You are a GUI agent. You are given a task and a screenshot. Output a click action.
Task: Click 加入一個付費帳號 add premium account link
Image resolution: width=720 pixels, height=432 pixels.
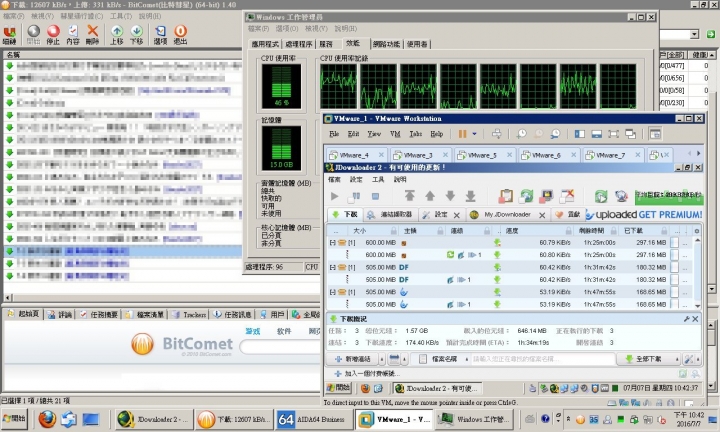368,374
